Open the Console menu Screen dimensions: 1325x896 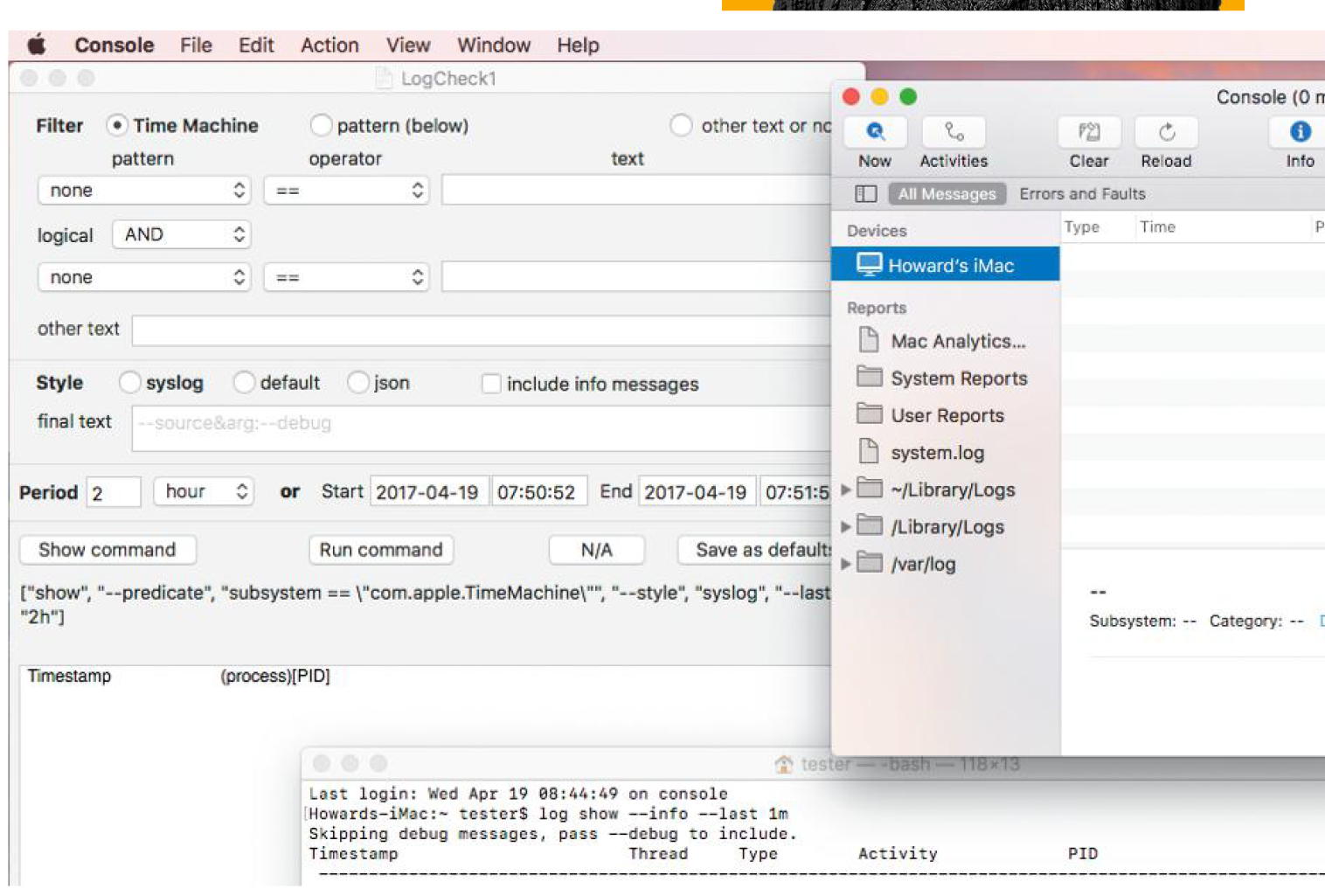click(x=114, y=45)
